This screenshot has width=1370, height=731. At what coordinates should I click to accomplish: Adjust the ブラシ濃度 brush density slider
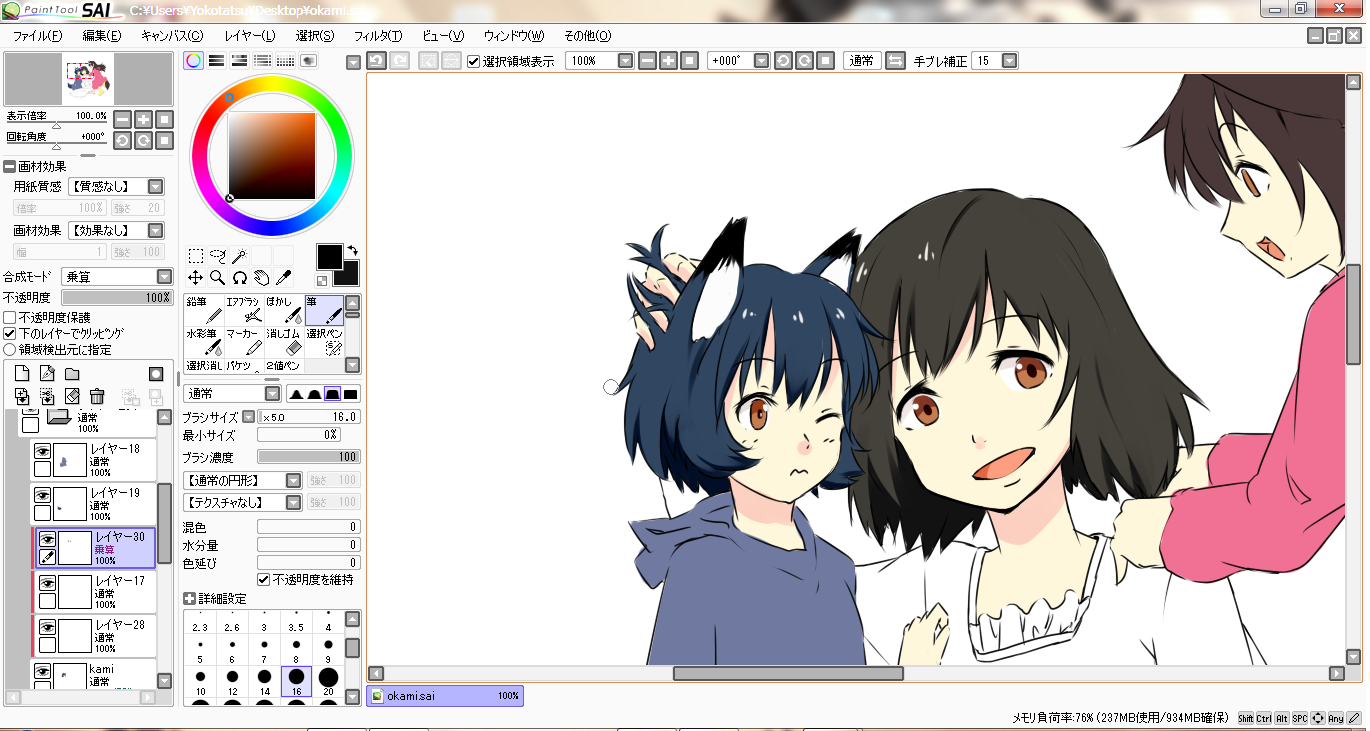pos(309,457)
